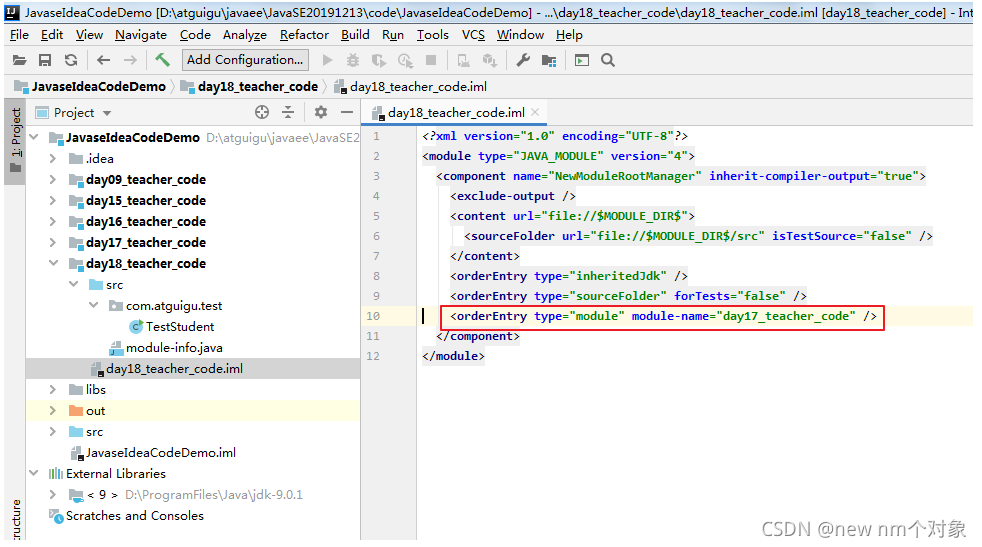This screenshot has height=547, width=982.
Task: Click JavaseIdeaCodeDemo breadcrumb
Action: 91,86
